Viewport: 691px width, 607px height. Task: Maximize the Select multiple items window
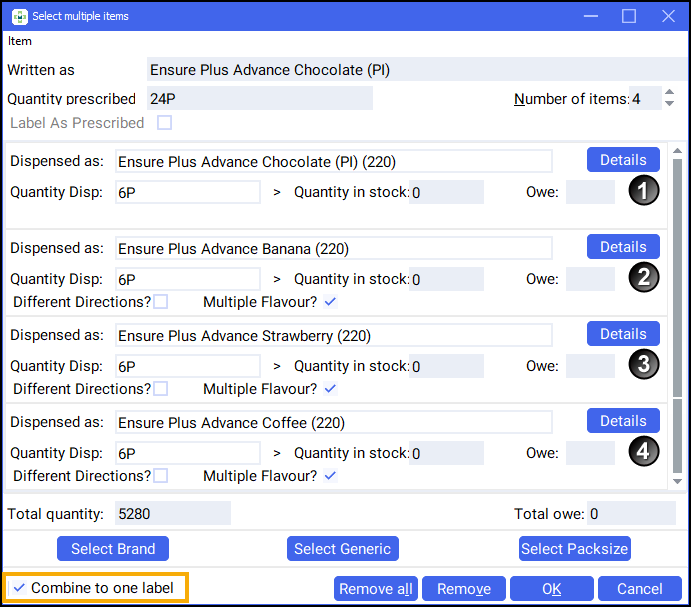click(x=629, y=16)
